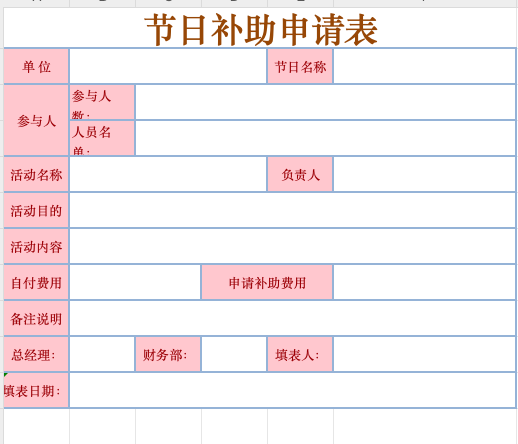Viewport: 518px width, 444px height.
Task: Select the 参与人数 sub-label cell
Action: pyautogui.click(x=102, y=102)
